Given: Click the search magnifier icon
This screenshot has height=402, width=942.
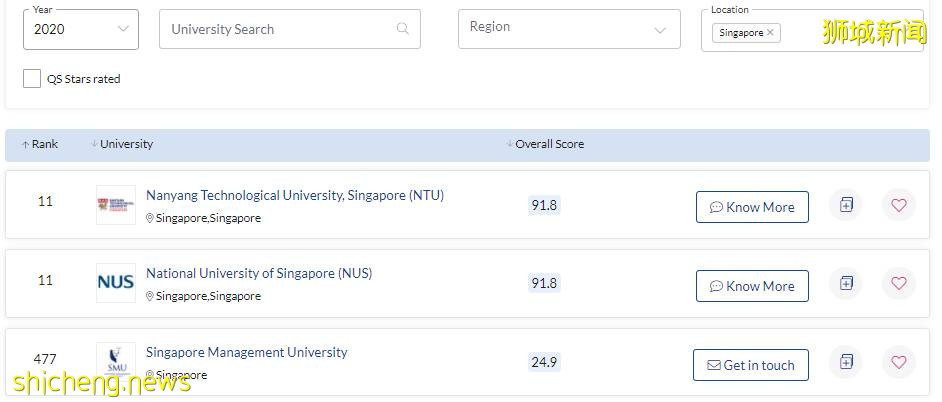Looking at the screenshot, I should pos(403,29).
